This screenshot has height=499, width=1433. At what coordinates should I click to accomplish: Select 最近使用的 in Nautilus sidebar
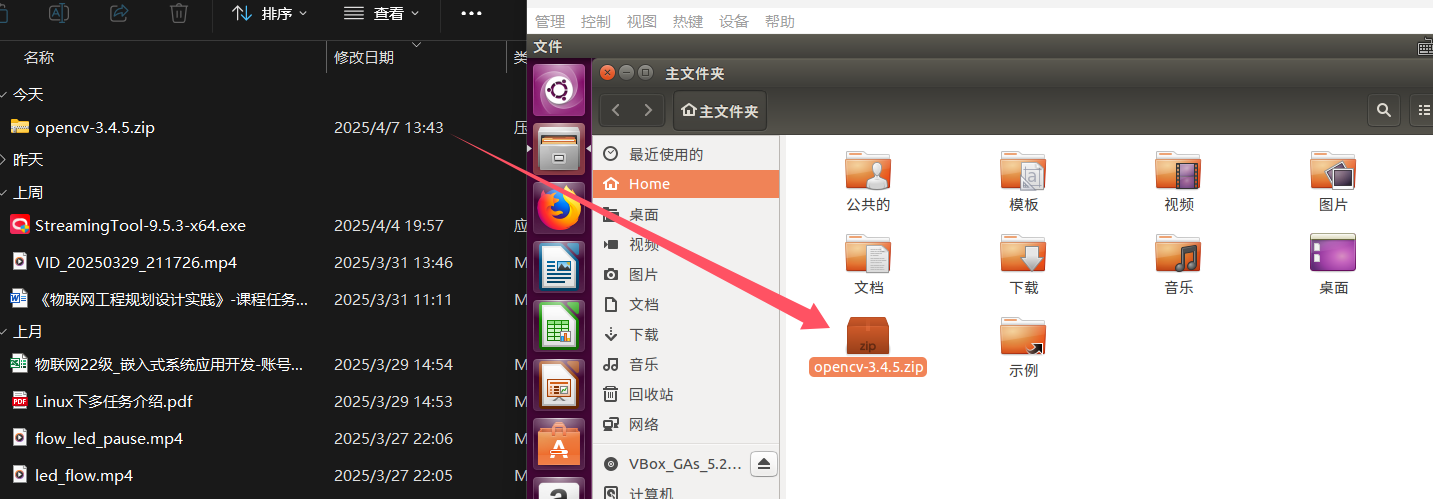click(x=686, y=154)
